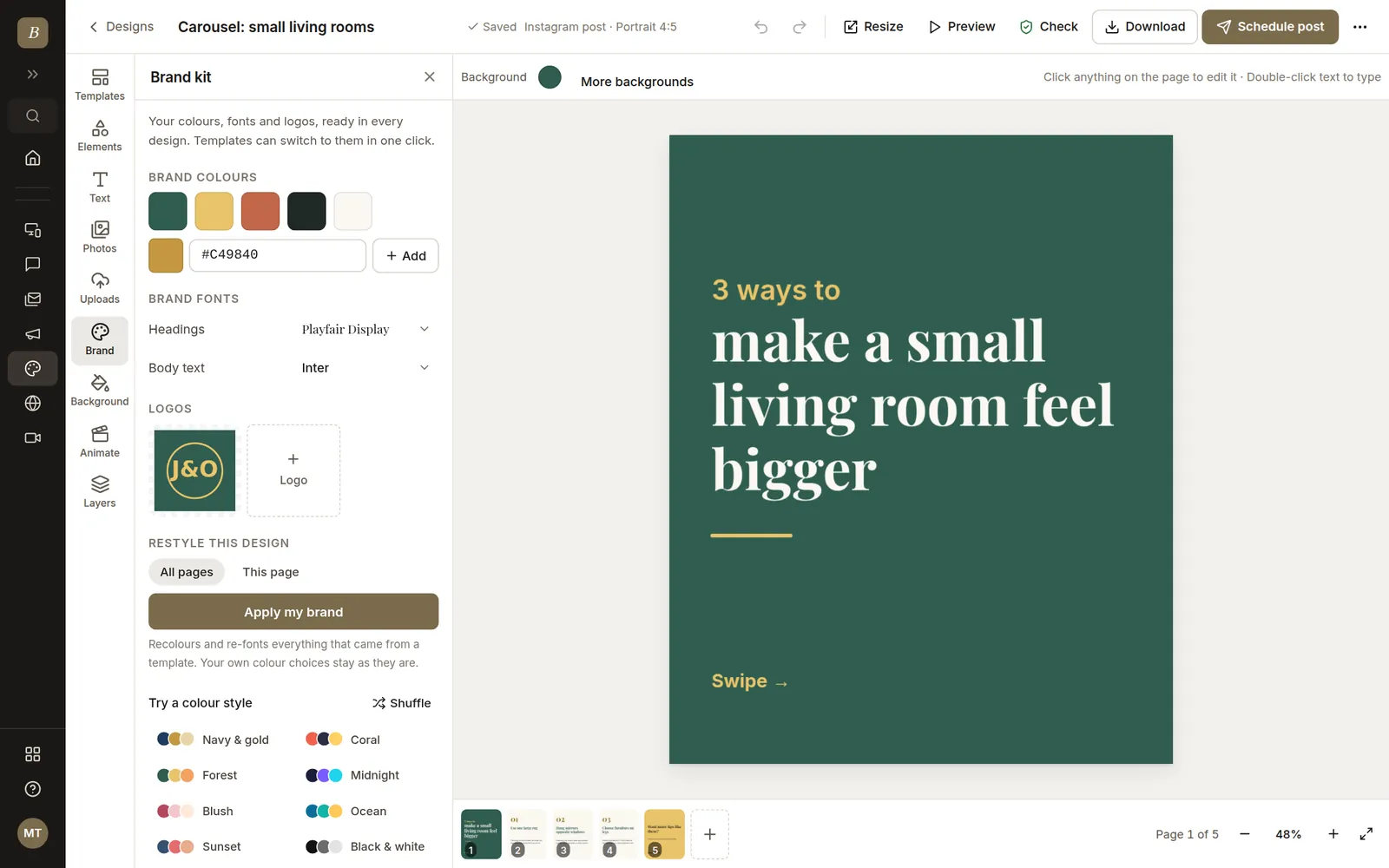Screen dimensions: 1389x868
Task: Open the Templates panel
Action: point(100,84)
